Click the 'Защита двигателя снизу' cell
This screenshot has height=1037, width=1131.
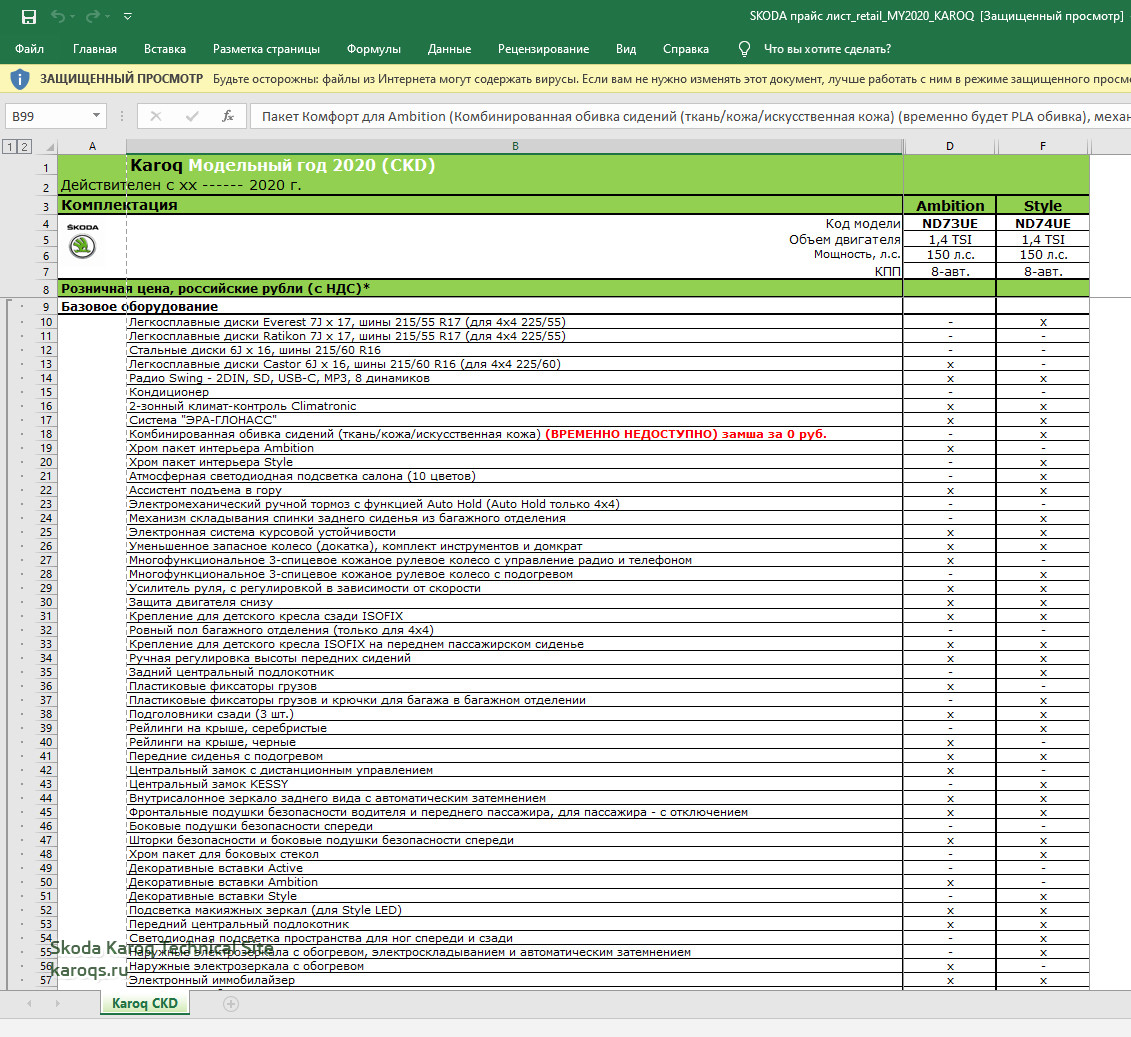tap(514, 602)
